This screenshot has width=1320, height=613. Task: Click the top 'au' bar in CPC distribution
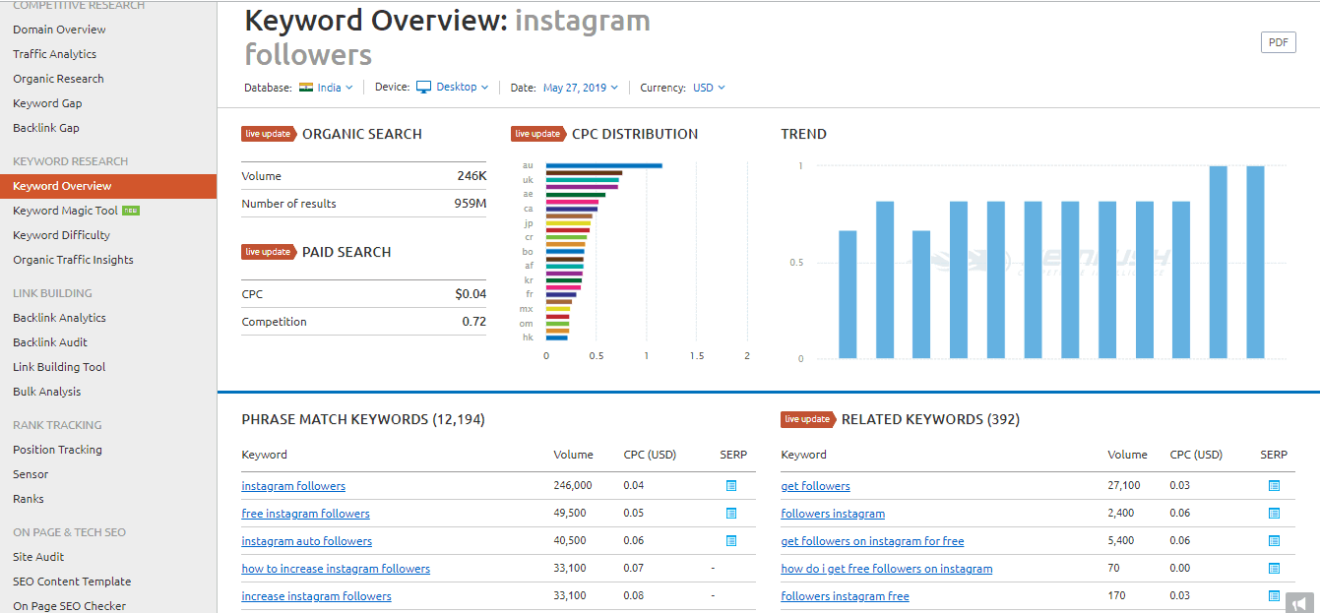[x=604, y=165]
